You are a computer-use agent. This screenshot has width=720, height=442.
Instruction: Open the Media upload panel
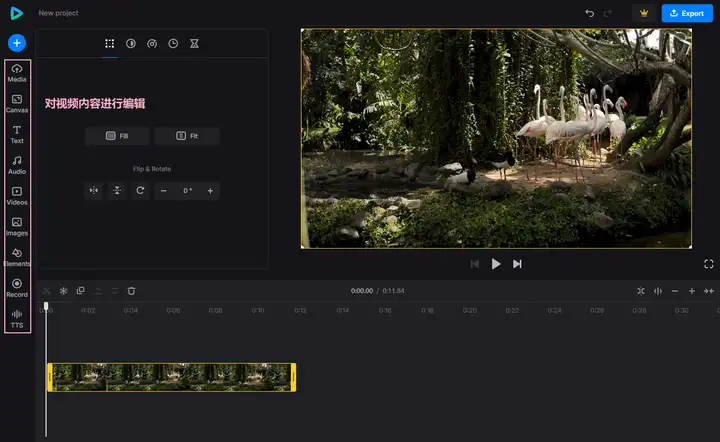[x=17, y=73]
